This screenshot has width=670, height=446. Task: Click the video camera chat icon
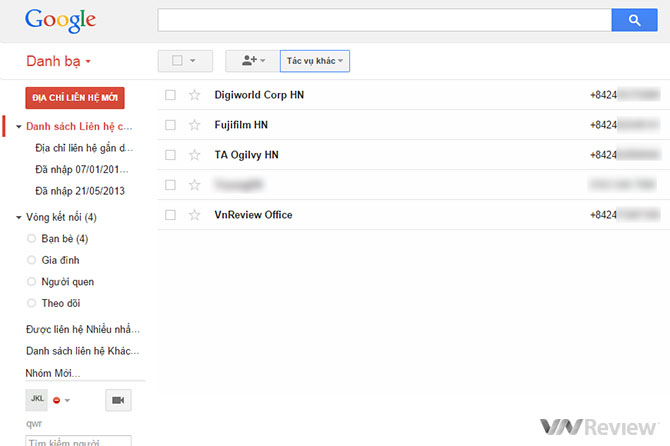coord(118,400)
